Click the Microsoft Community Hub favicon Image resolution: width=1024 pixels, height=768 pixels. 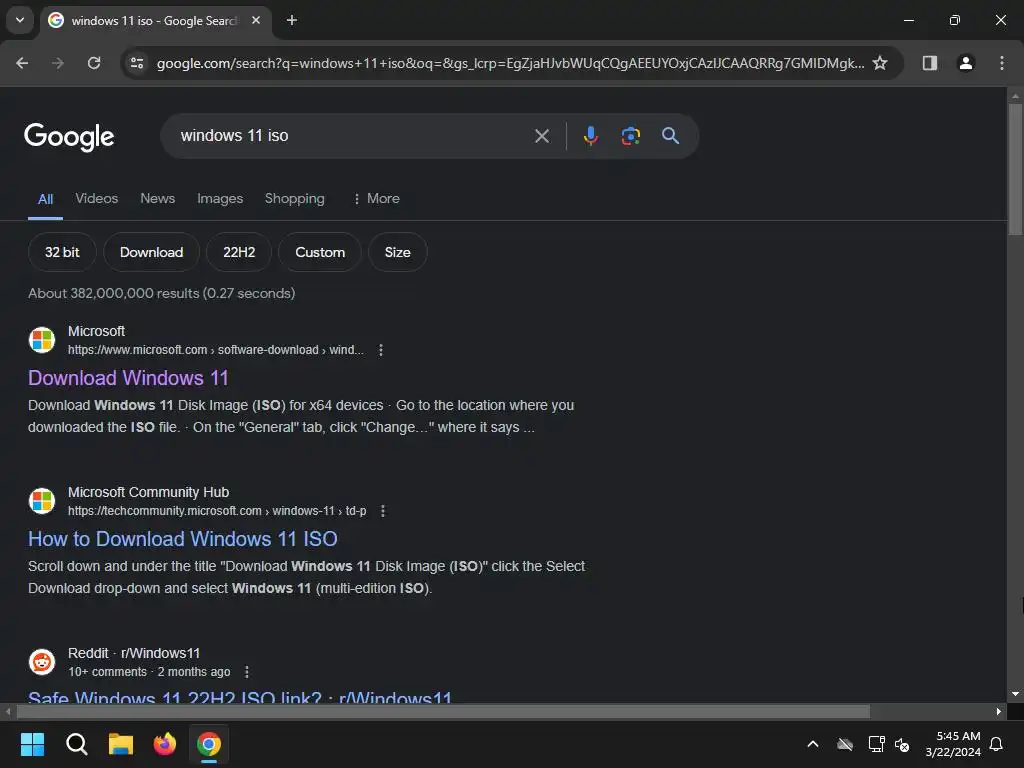pyautogui.click(x=42, y=501)
